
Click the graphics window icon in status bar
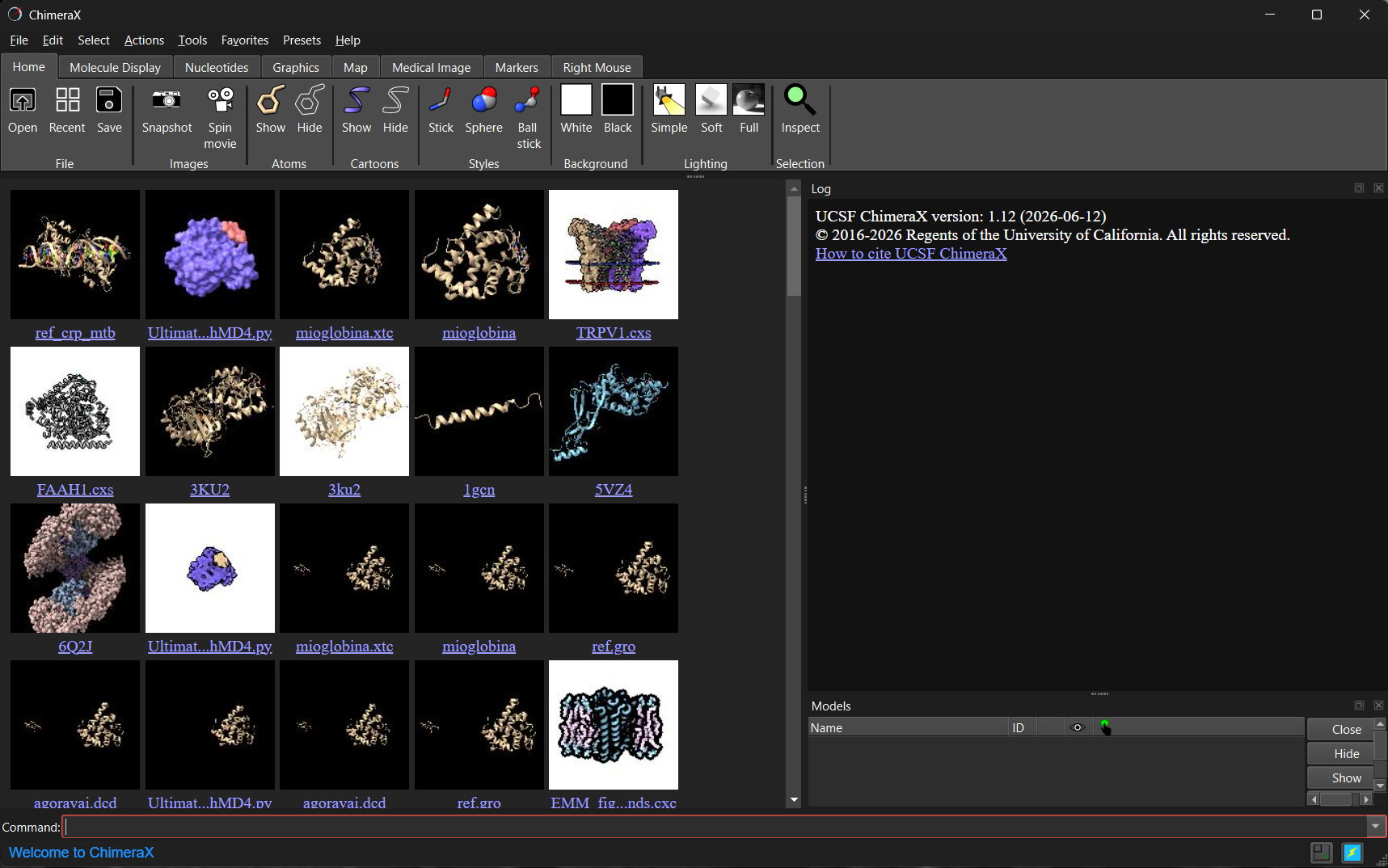1322,853
